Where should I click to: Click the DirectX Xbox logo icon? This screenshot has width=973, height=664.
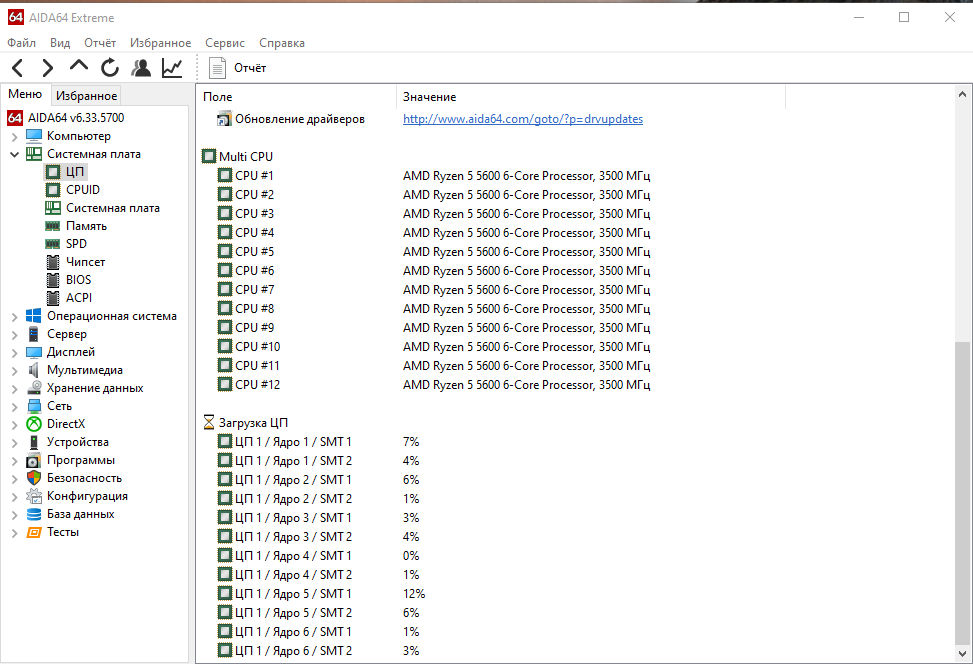(x=34, y=424)
